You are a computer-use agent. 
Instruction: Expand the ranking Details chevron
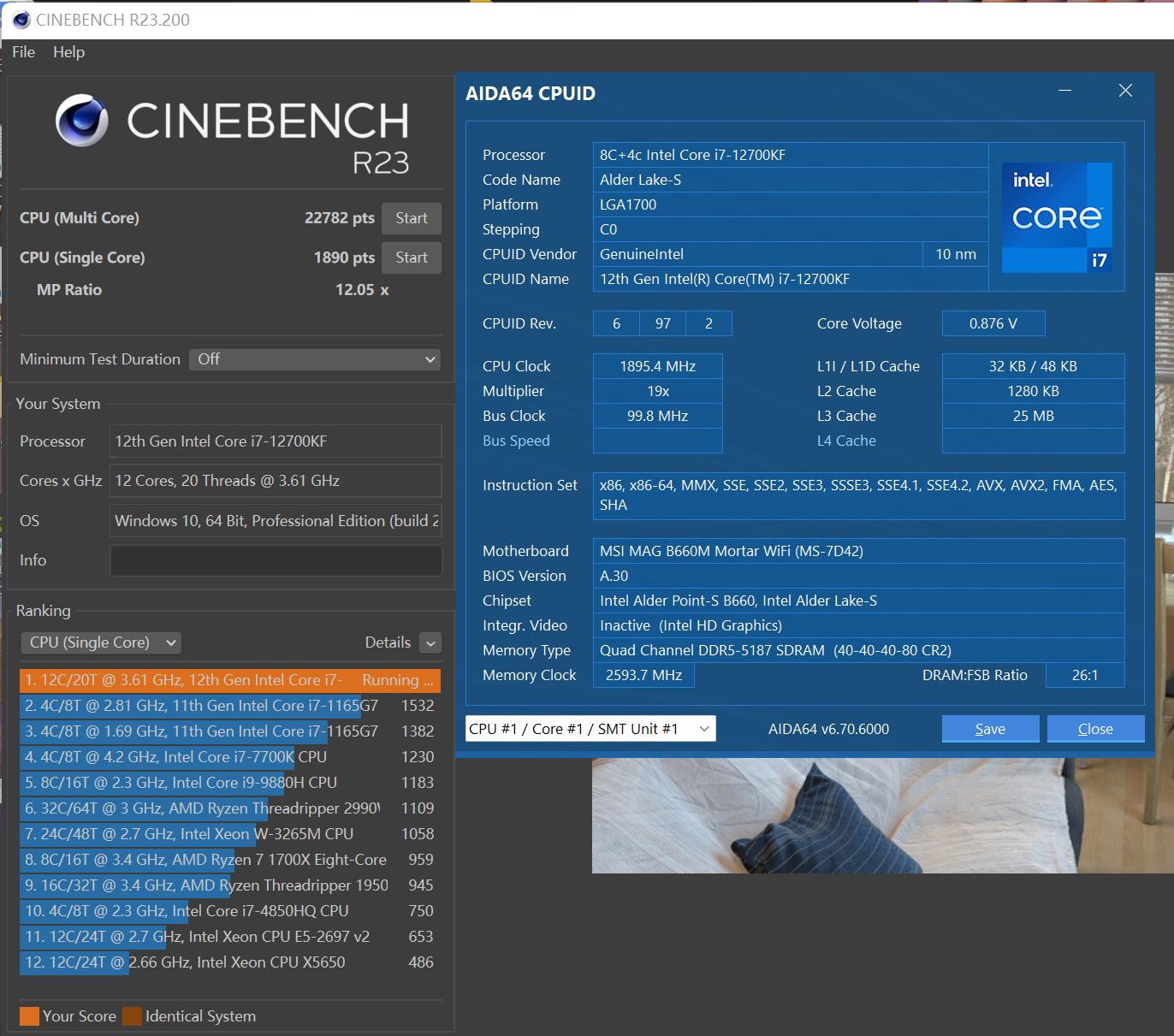[430, 643]
